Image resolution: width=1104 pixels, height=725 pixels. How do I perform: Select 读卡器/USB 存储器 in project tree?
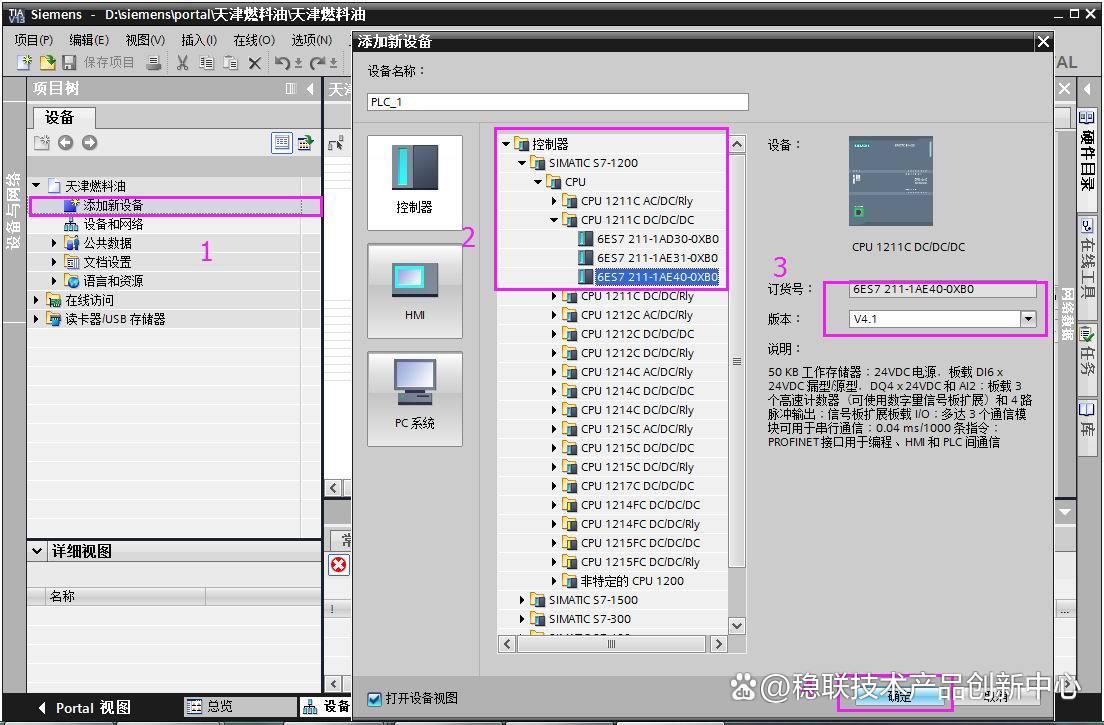coord(115,319)
